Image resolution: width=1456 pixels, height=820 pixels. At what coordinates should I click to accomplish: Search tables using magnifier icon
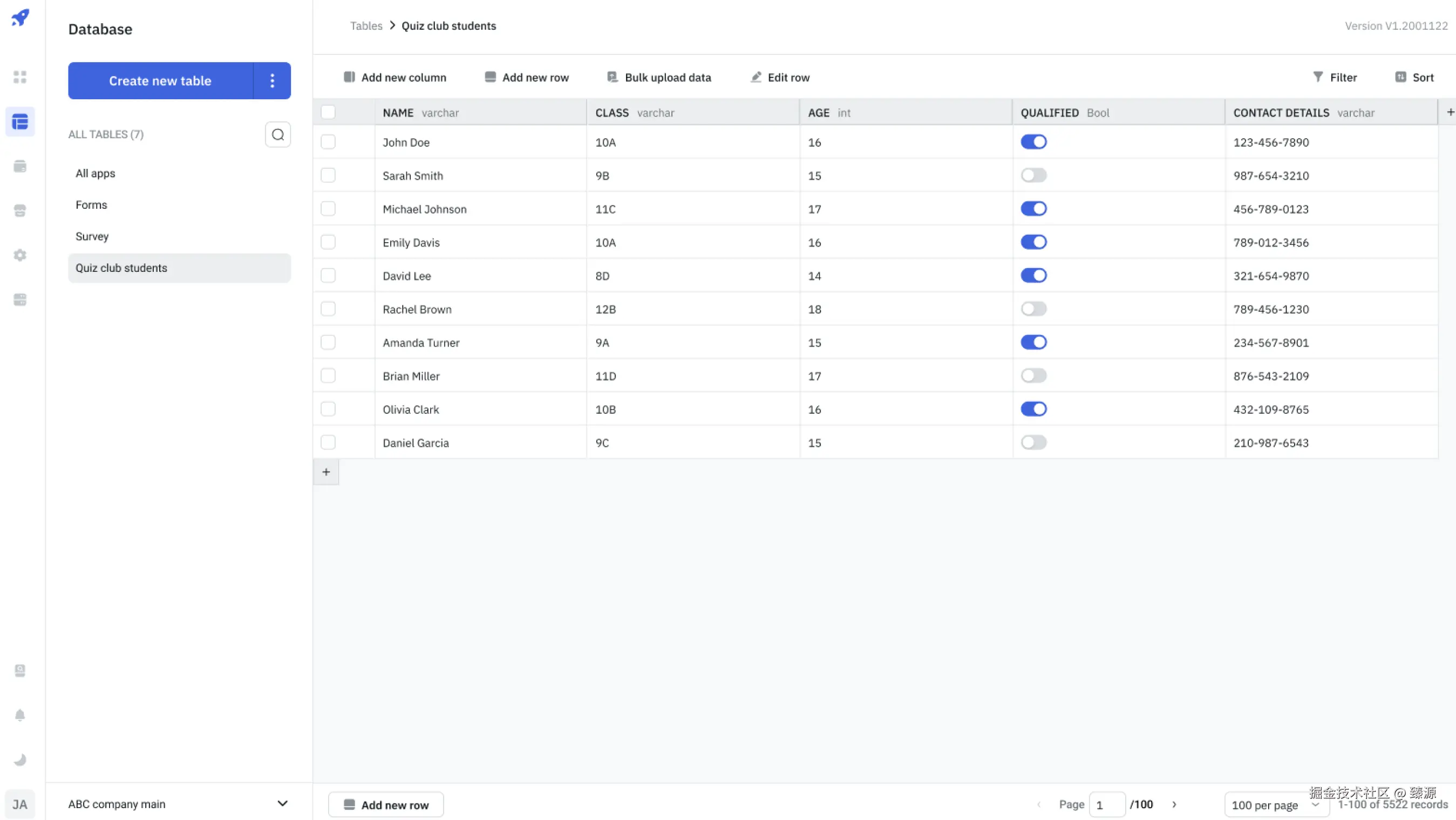[x=277, y=134]
